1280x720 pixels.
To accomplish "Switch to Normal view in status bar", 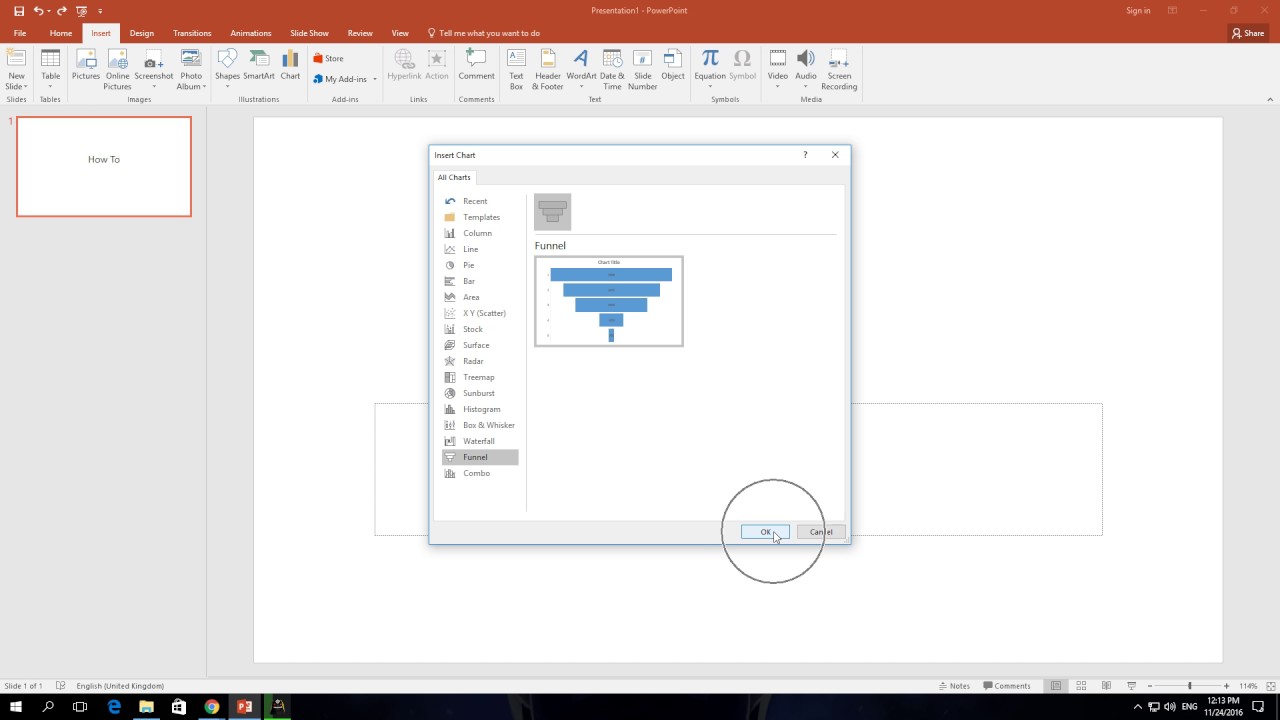I will point(1055,686).
